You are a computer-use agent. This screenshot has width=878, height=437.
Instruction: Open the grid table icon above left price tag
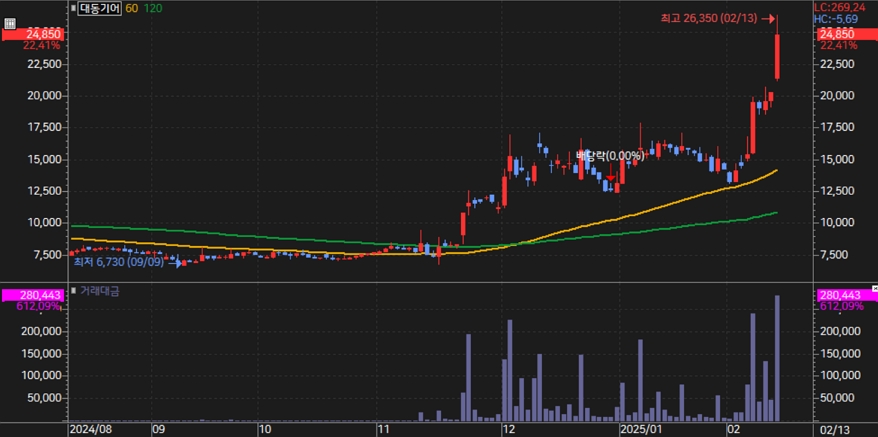[x=10, y=24]
